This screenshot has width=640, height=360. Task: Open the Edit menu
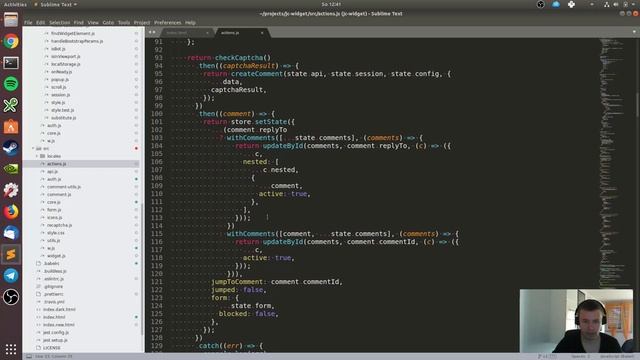[x=40, y=22]
